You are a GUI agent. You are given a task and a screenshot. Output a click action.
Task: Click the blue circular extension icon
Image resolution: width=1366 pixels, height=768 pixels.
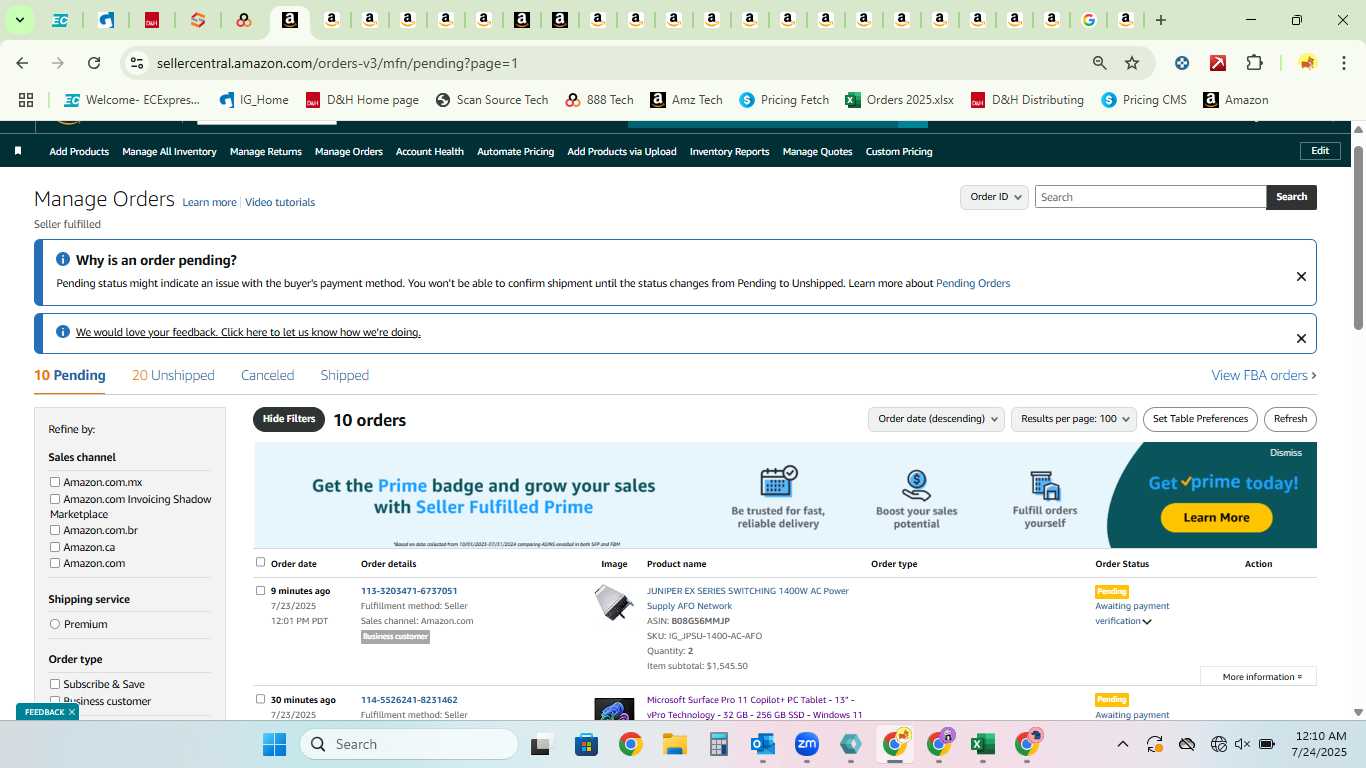tap(1182, 63)
